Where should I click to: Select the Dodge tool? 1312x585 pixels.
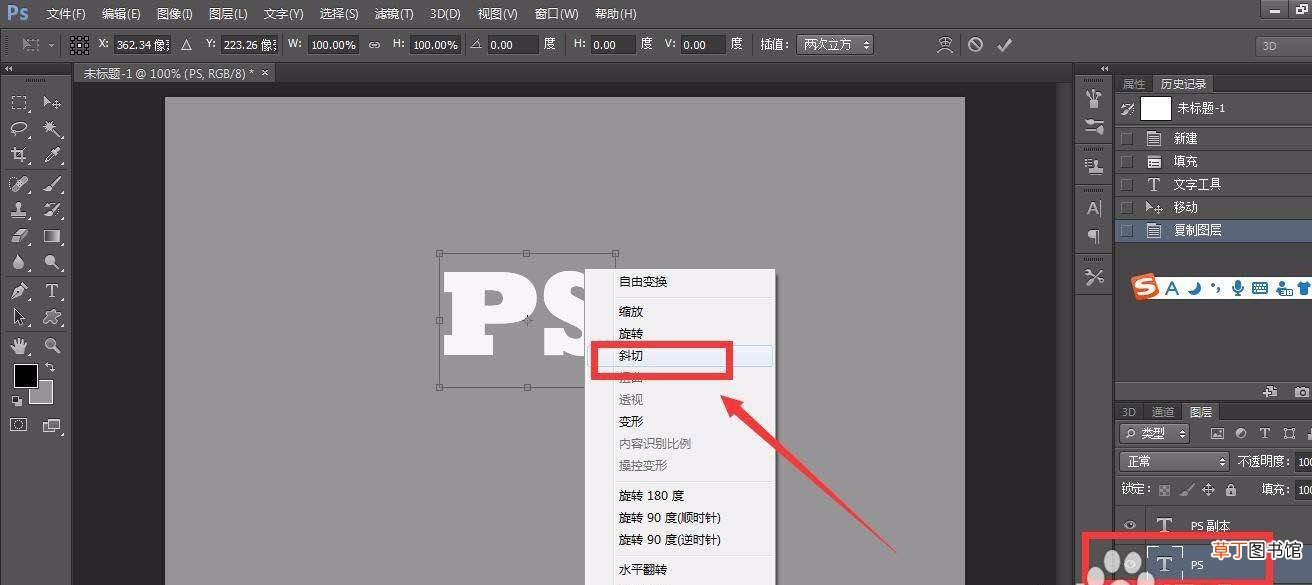[x=52, y=262]
